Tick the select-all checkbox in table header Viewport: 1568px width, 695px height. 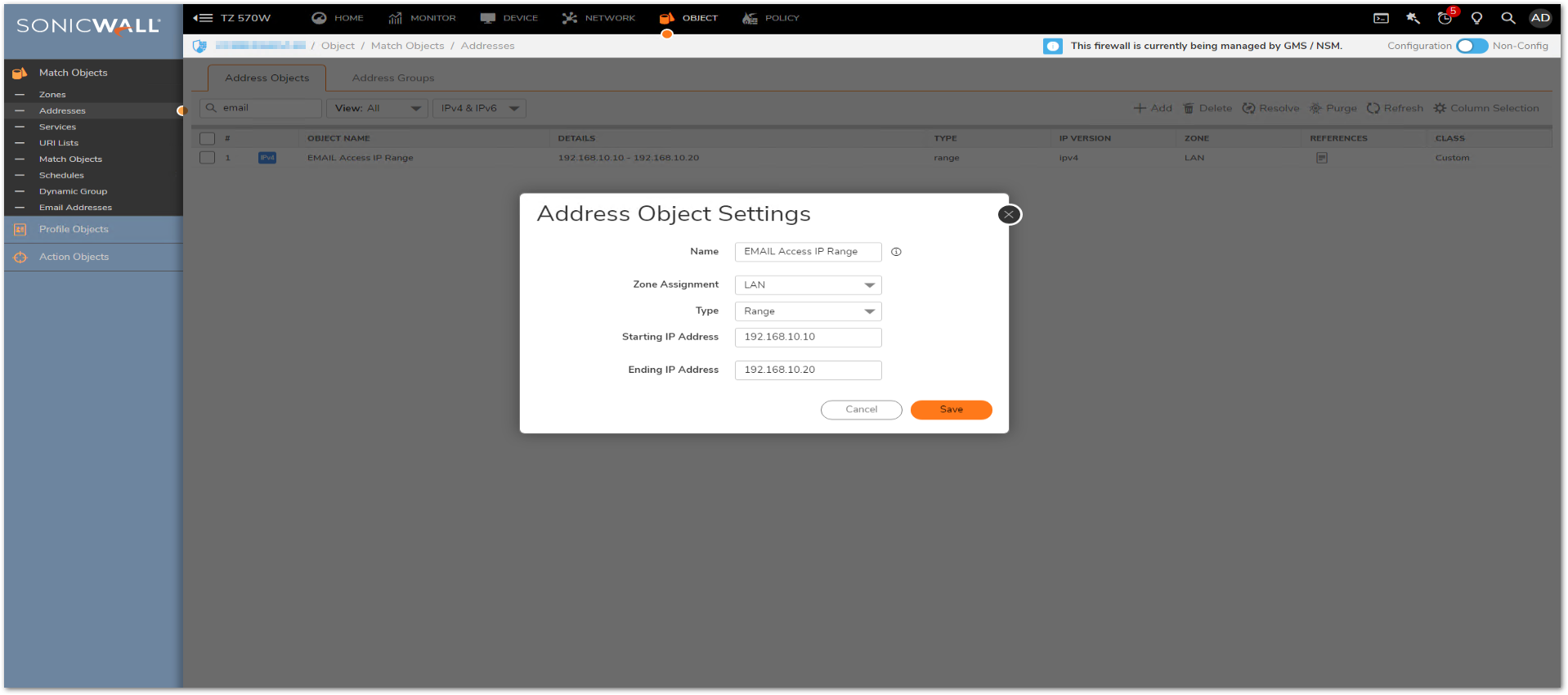pyautogui.click(x=208, y=138)
